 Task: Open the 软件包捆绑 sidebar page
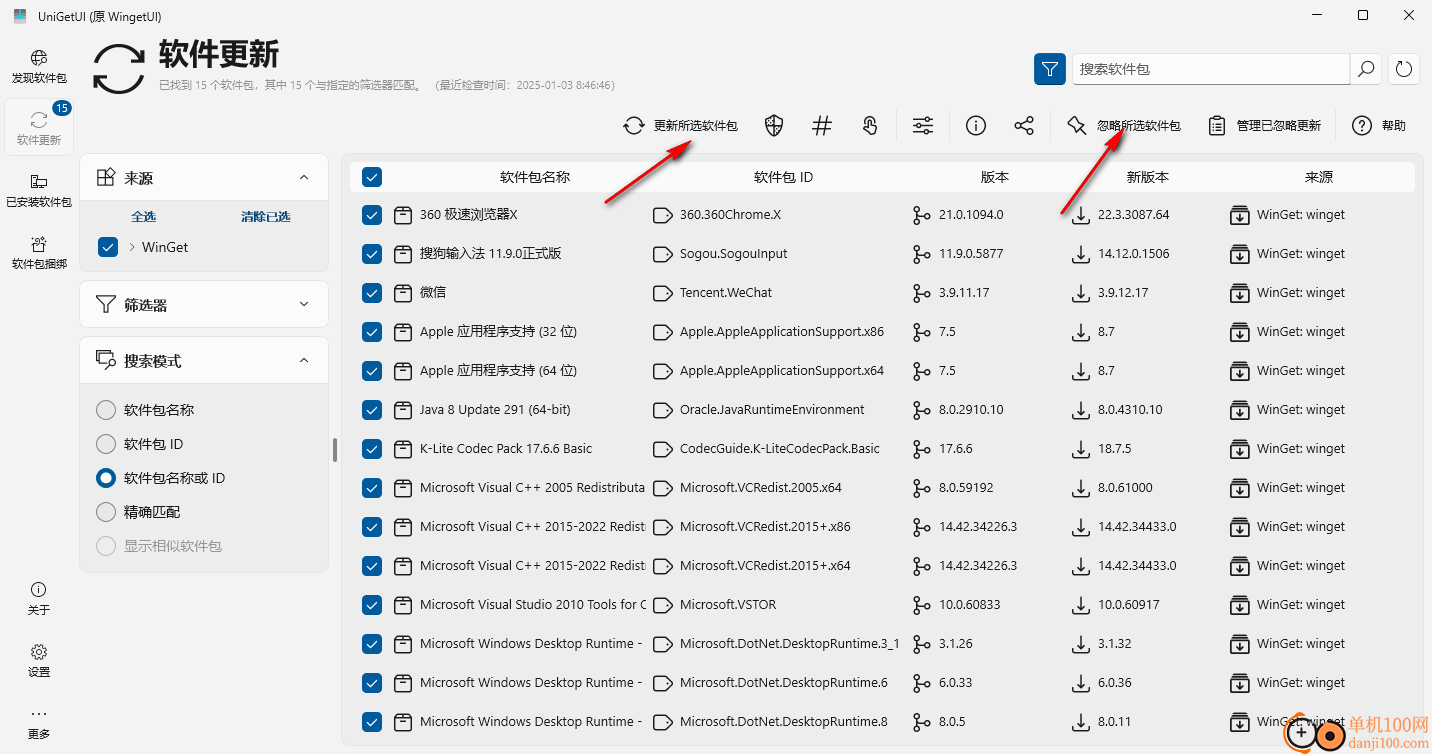click(x=39, y=252)
